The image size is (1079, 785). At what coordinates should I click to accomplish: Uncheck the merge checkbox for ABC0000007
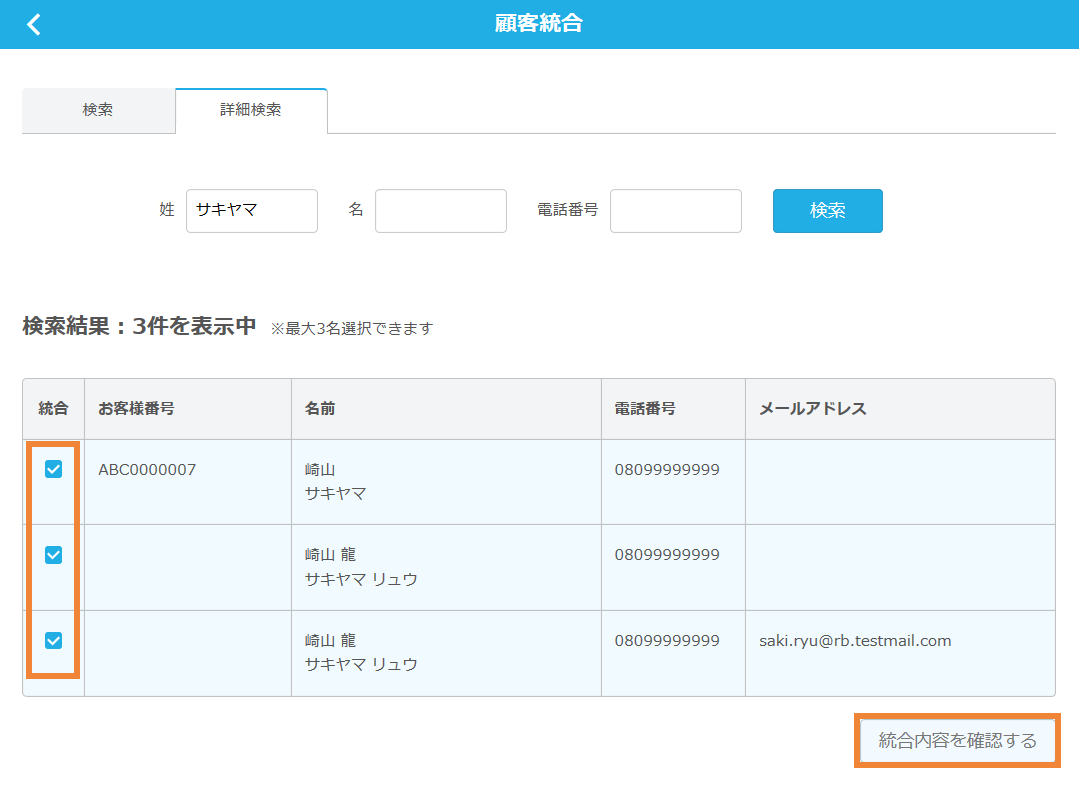(x=52, y=467)
